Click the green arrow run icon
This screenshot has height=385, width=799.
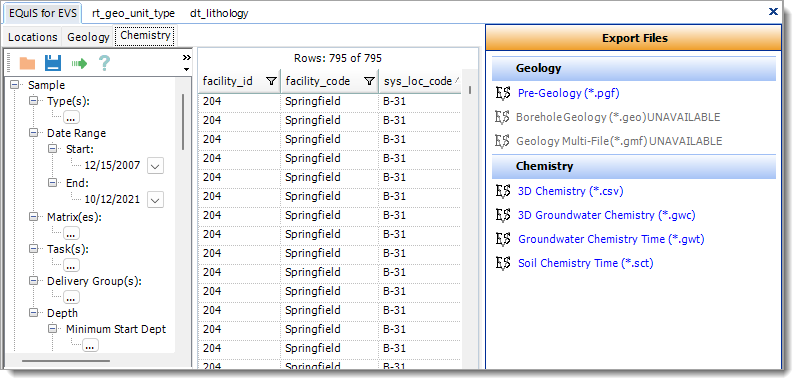click(79, 64)
